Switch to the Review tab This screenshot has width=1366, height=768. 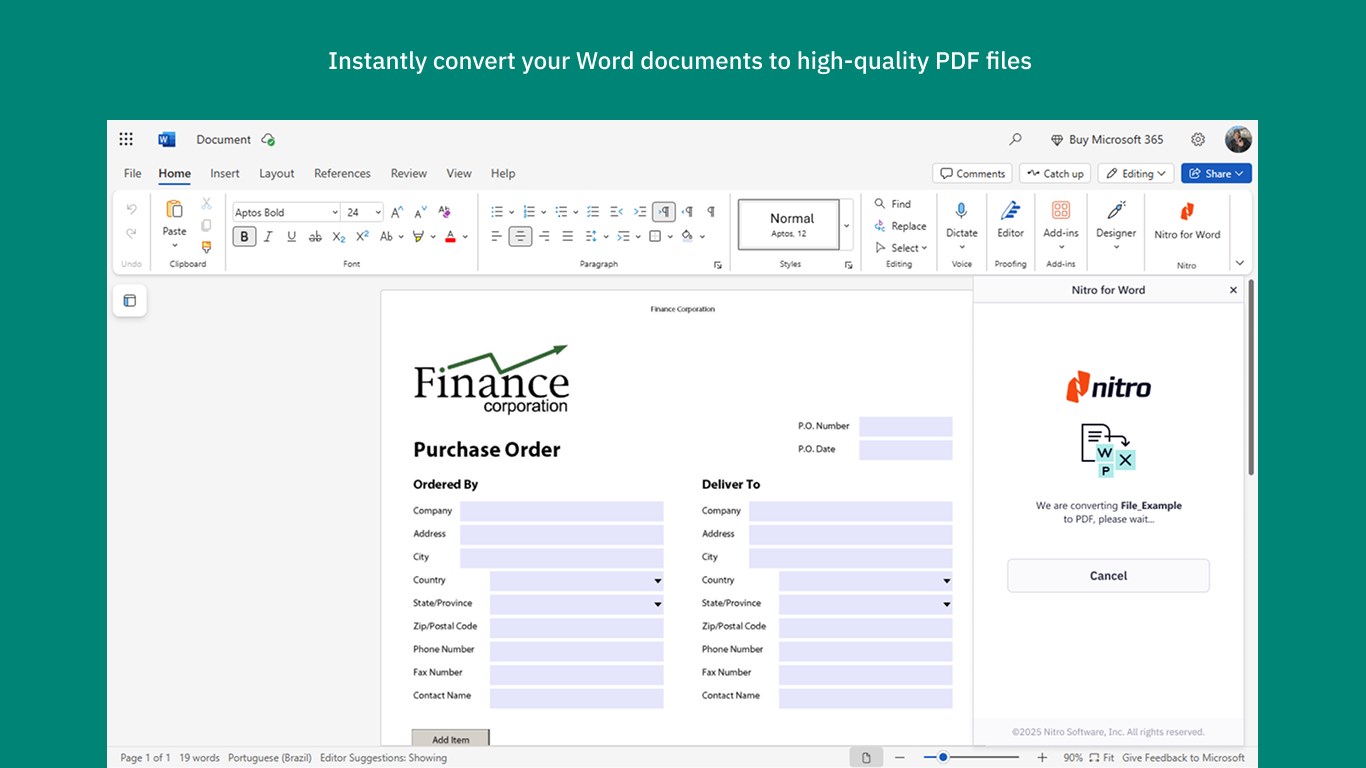pyautogui.click(x=408, y=173)
